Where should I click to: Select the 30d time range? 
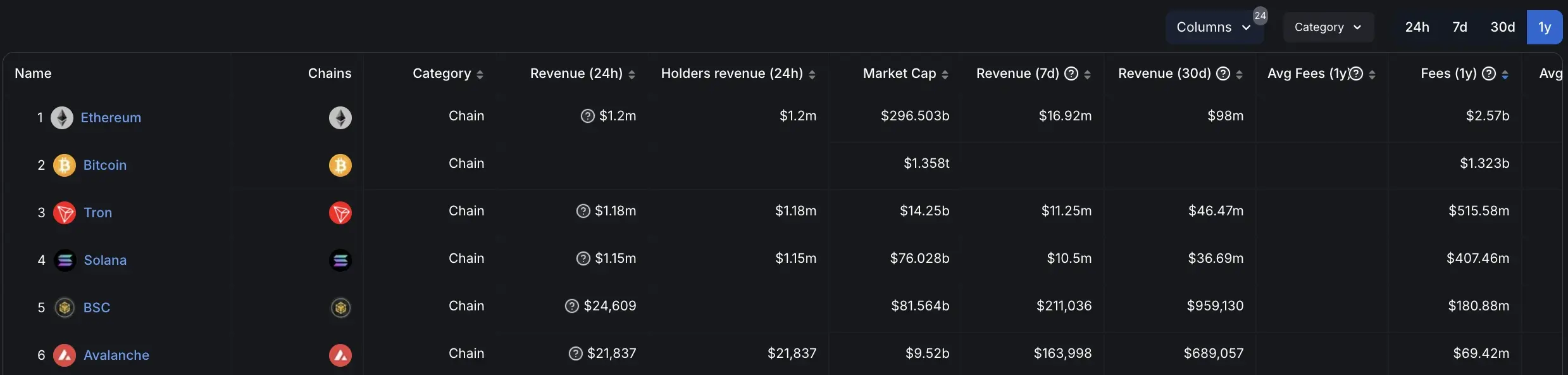pos(1503,27)
